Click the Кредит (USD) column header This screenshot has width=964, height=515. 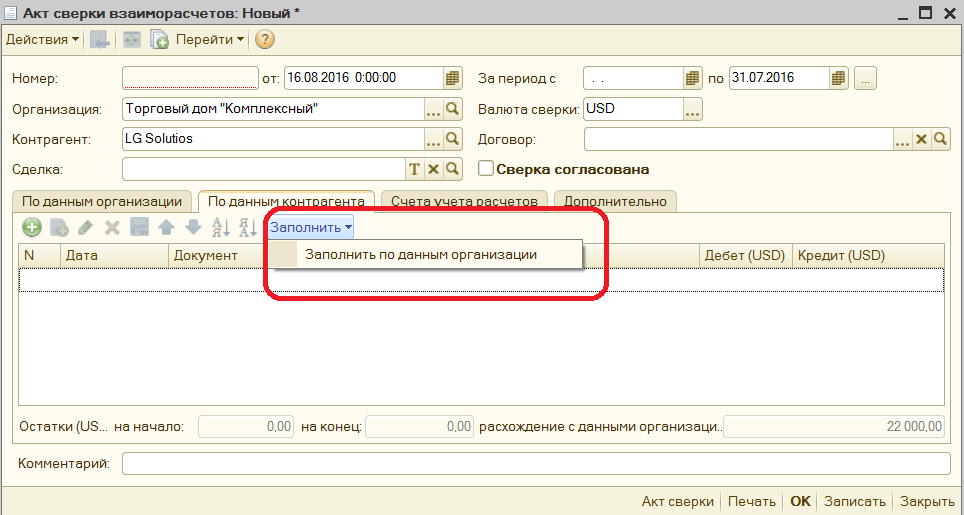pyautogui.click(x=868, y=256)
